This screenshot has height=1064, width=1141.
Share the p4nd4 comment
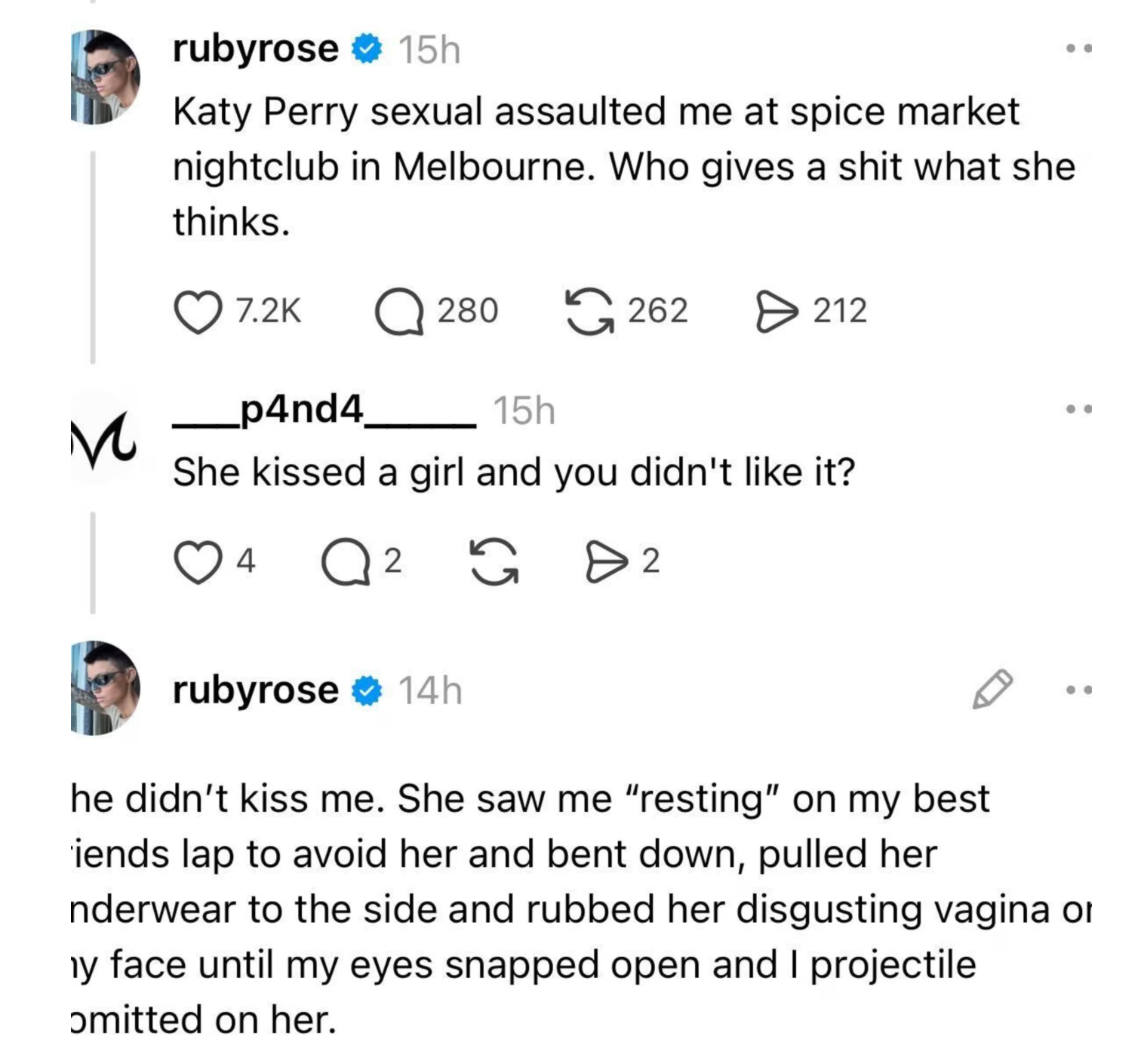click(606, 562)
